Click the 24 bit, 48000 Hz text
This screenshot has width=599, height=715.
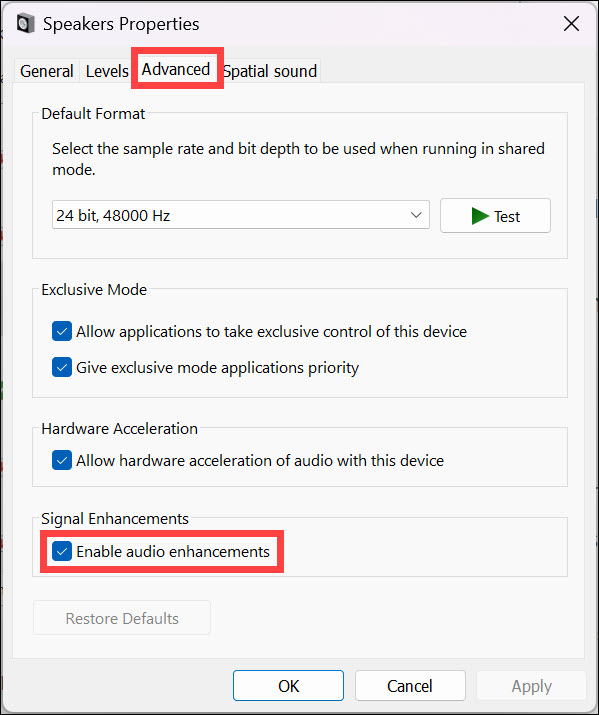[113, 215]
